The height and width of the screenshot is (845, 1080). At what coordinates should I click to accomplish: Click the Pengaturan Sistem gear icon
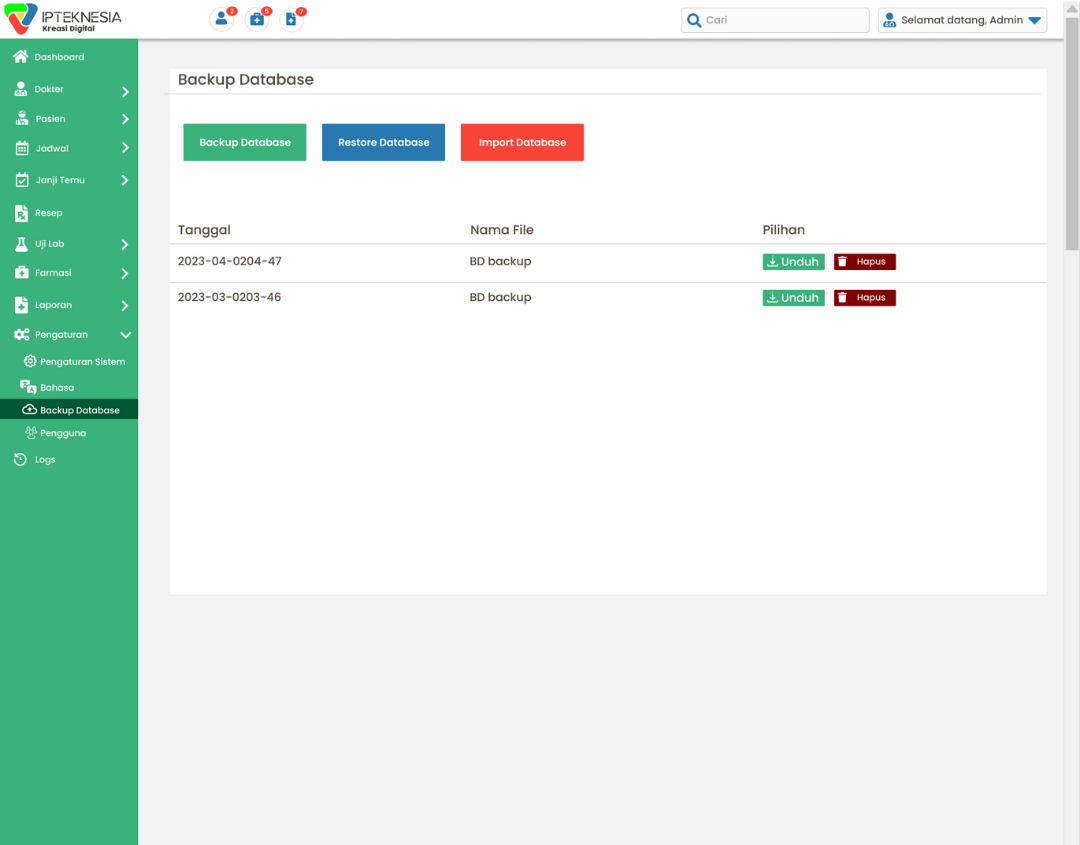click(30, 361)
